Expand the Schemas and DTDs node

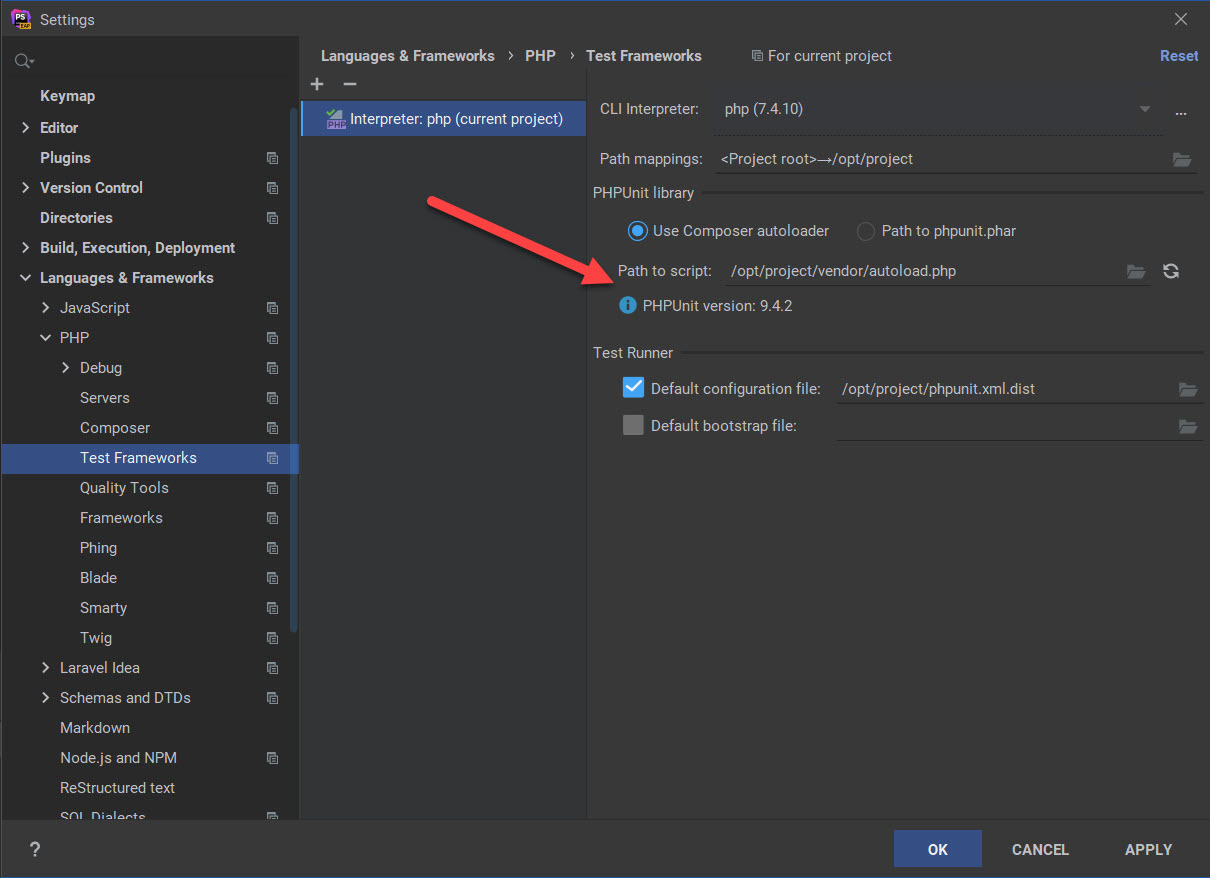[45, 698]
